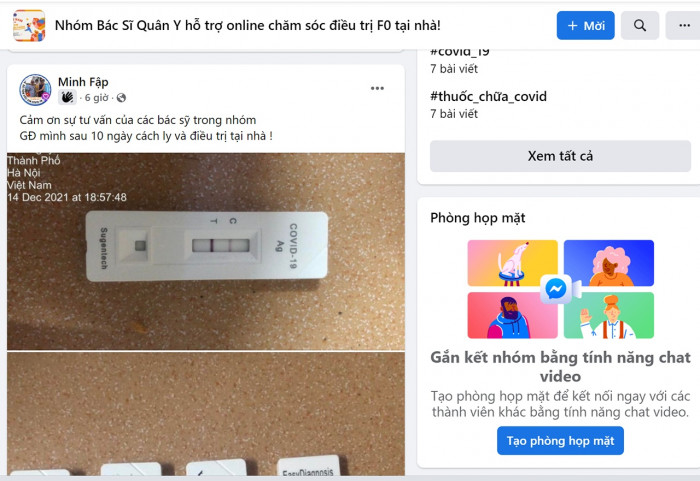Click the dog illustration room tile

tap(512, 263)
